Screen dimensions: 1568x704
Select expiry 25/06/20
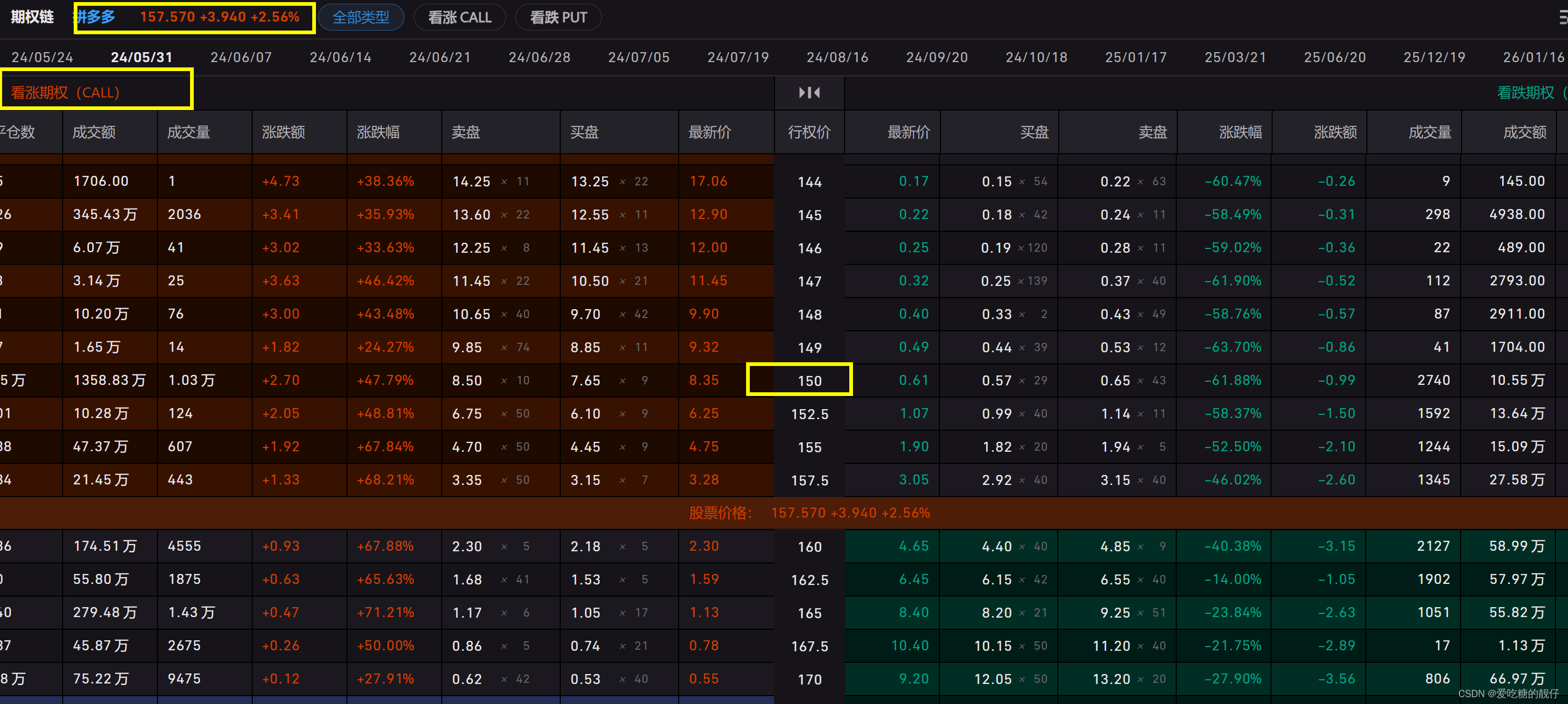pos(1334,57)
